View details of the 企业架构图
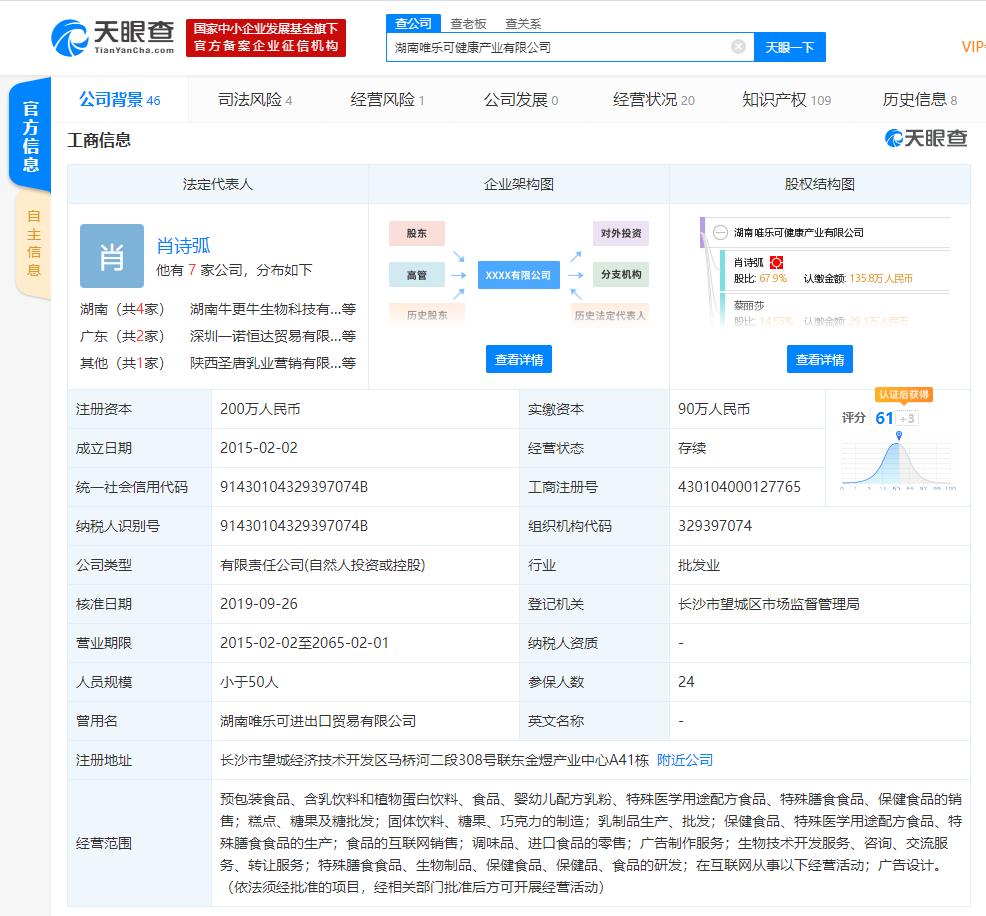 [x=519, y=359]
